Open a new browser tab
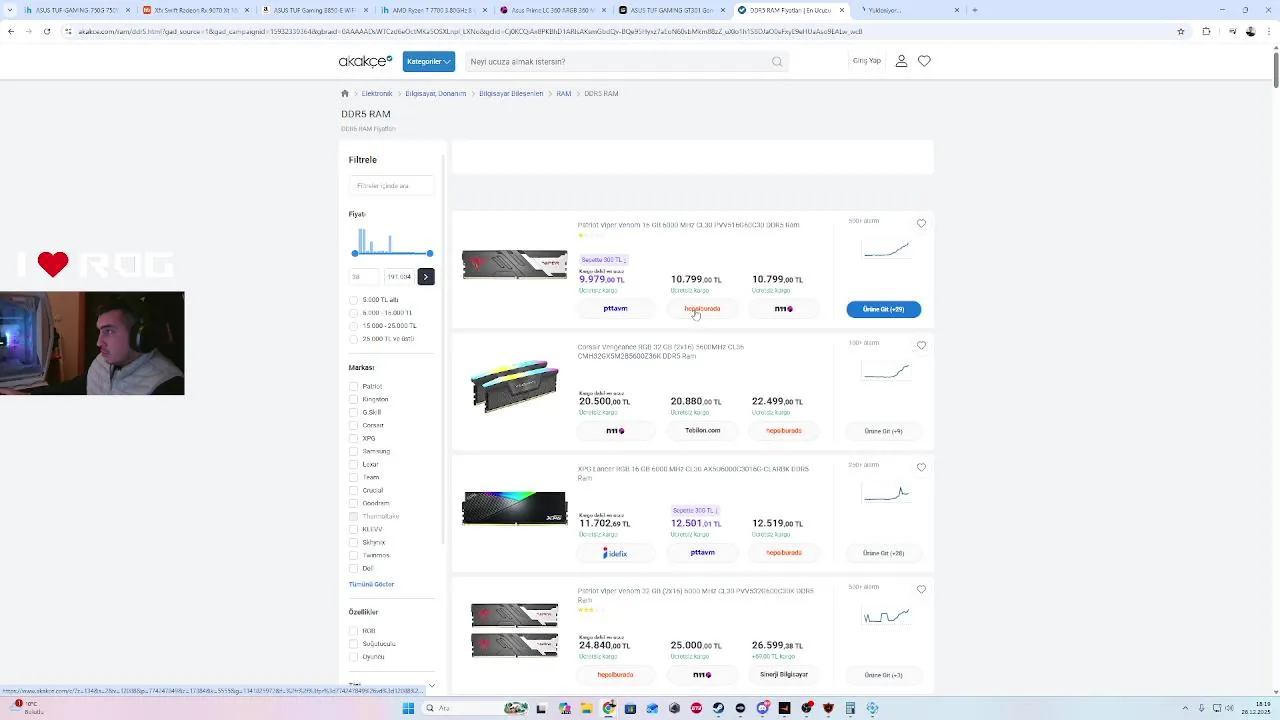The height and width of the screenshot is (720, 1280). tap(974, 10)
